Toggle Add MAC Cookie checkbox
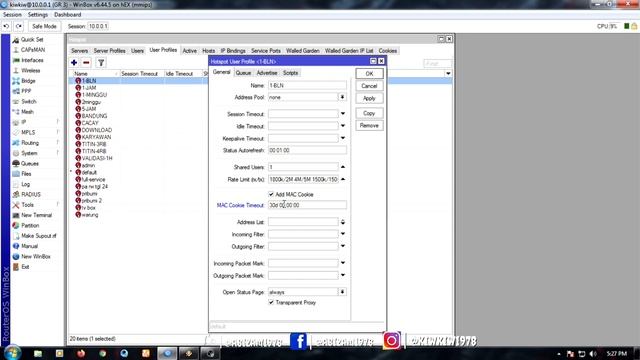 tap(271, 194)
